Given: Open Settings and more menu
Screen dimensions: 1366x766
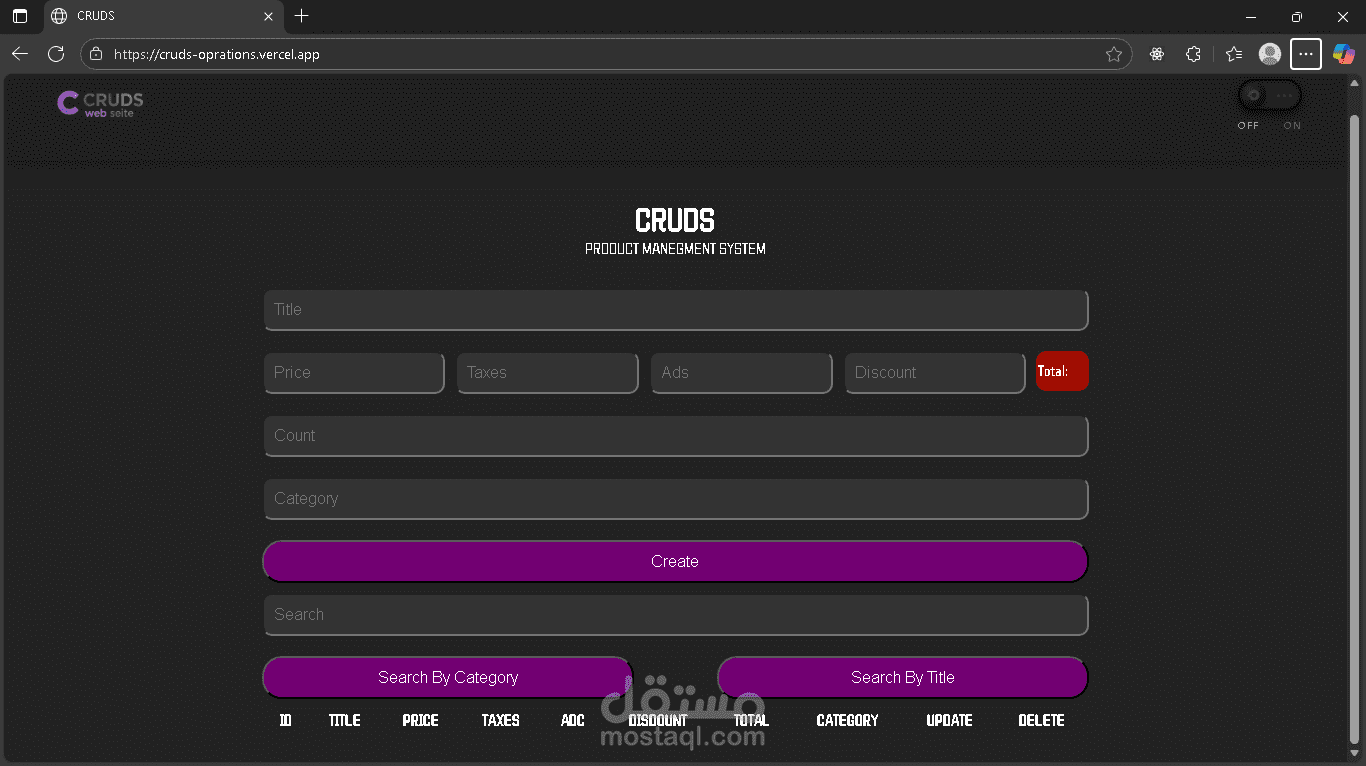Looking at the screenshot, I should click(1306, 54).
